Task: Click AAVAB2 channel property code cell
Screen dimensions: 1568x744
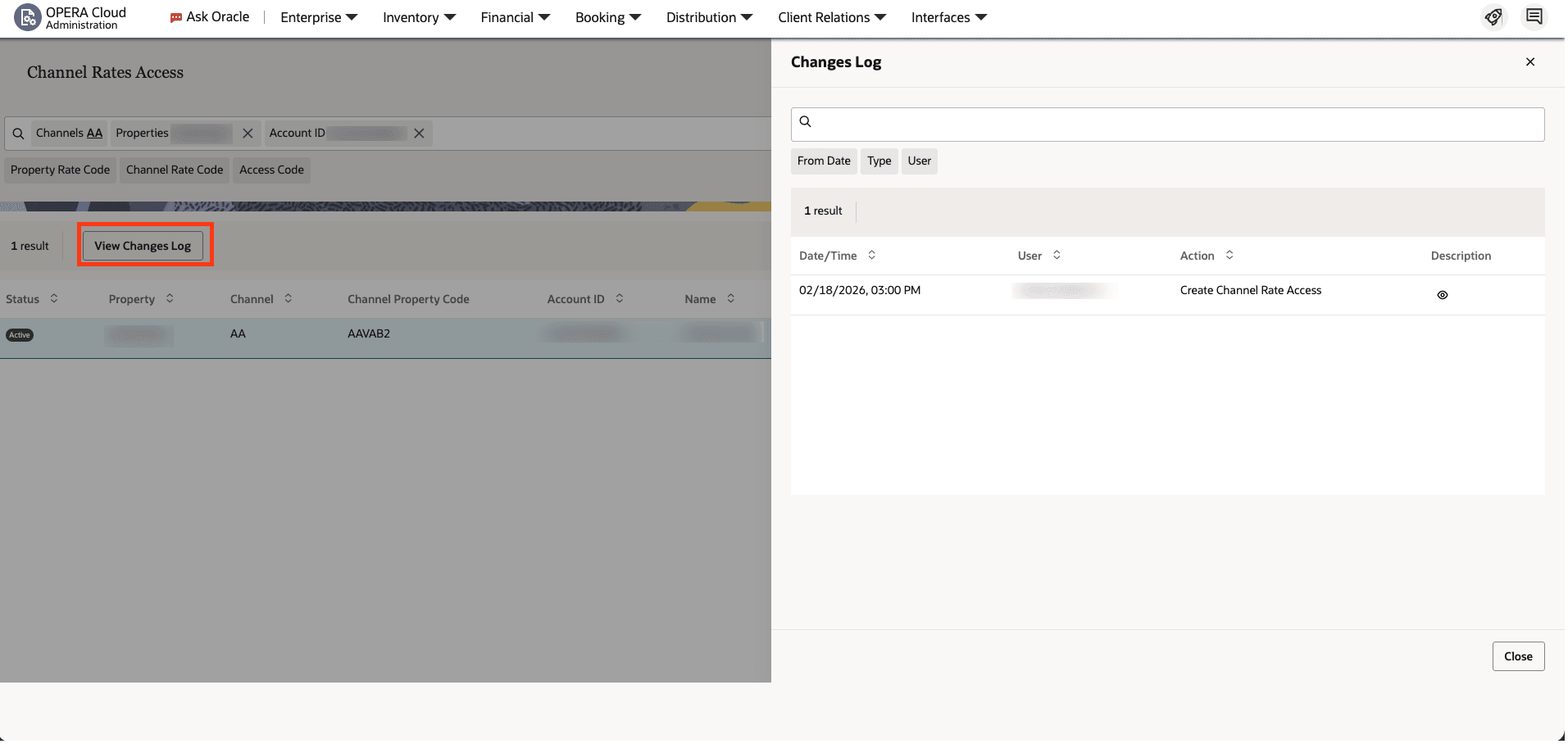Action: pos(369,334)
